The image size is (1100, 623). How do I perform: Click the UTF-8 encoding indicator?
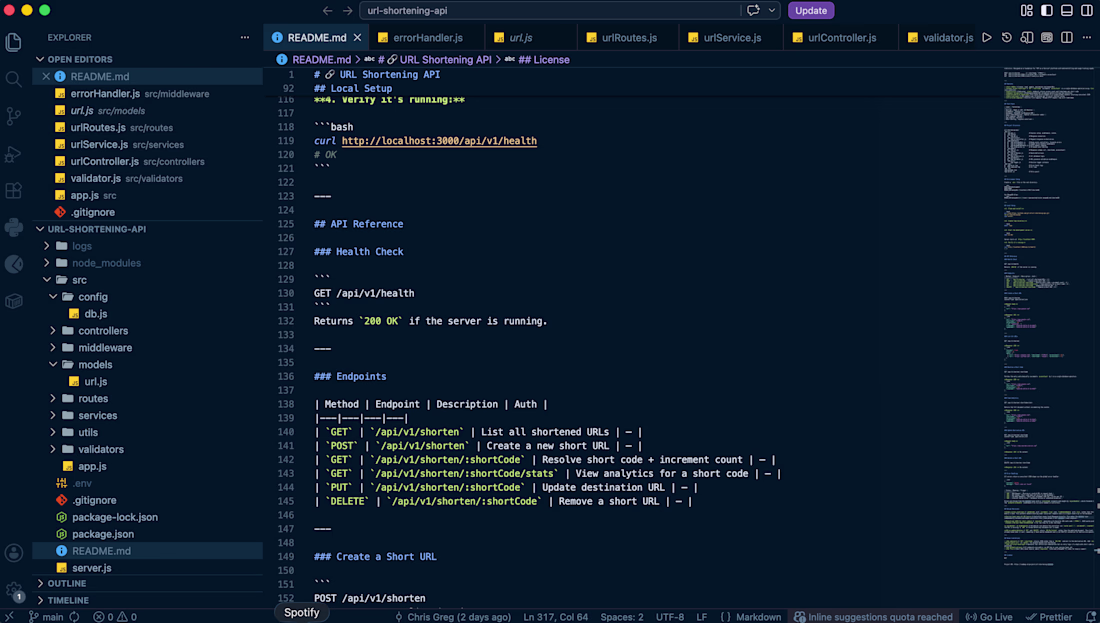670,617
